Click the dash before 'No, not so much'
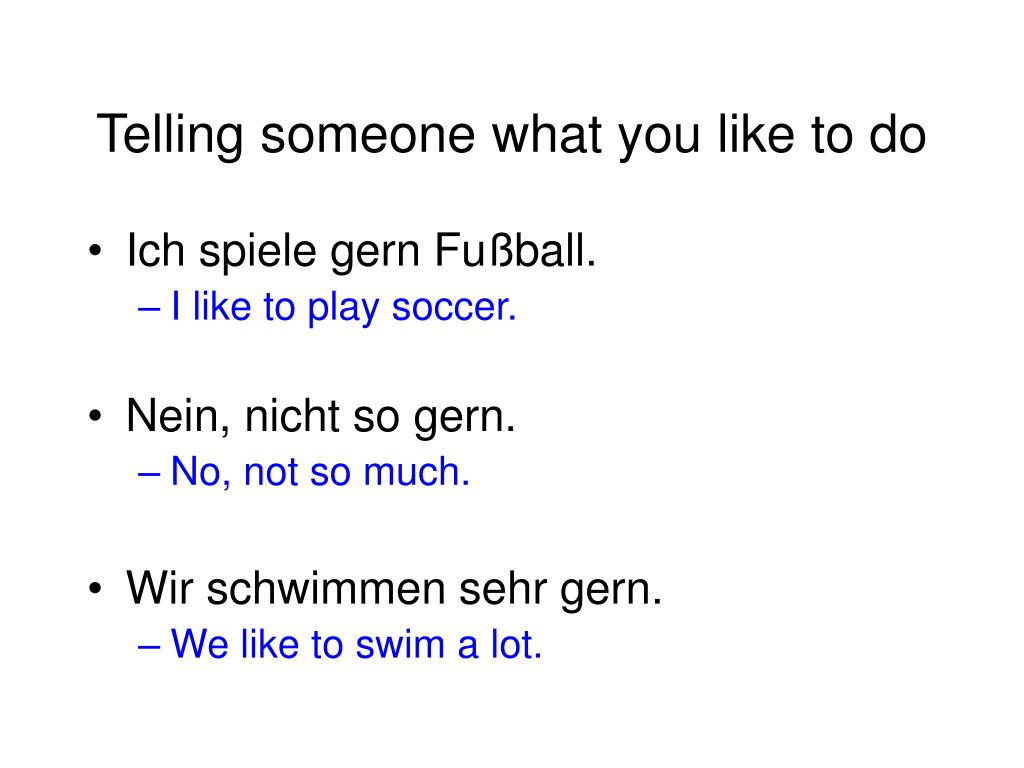 (x=149, y=475)
